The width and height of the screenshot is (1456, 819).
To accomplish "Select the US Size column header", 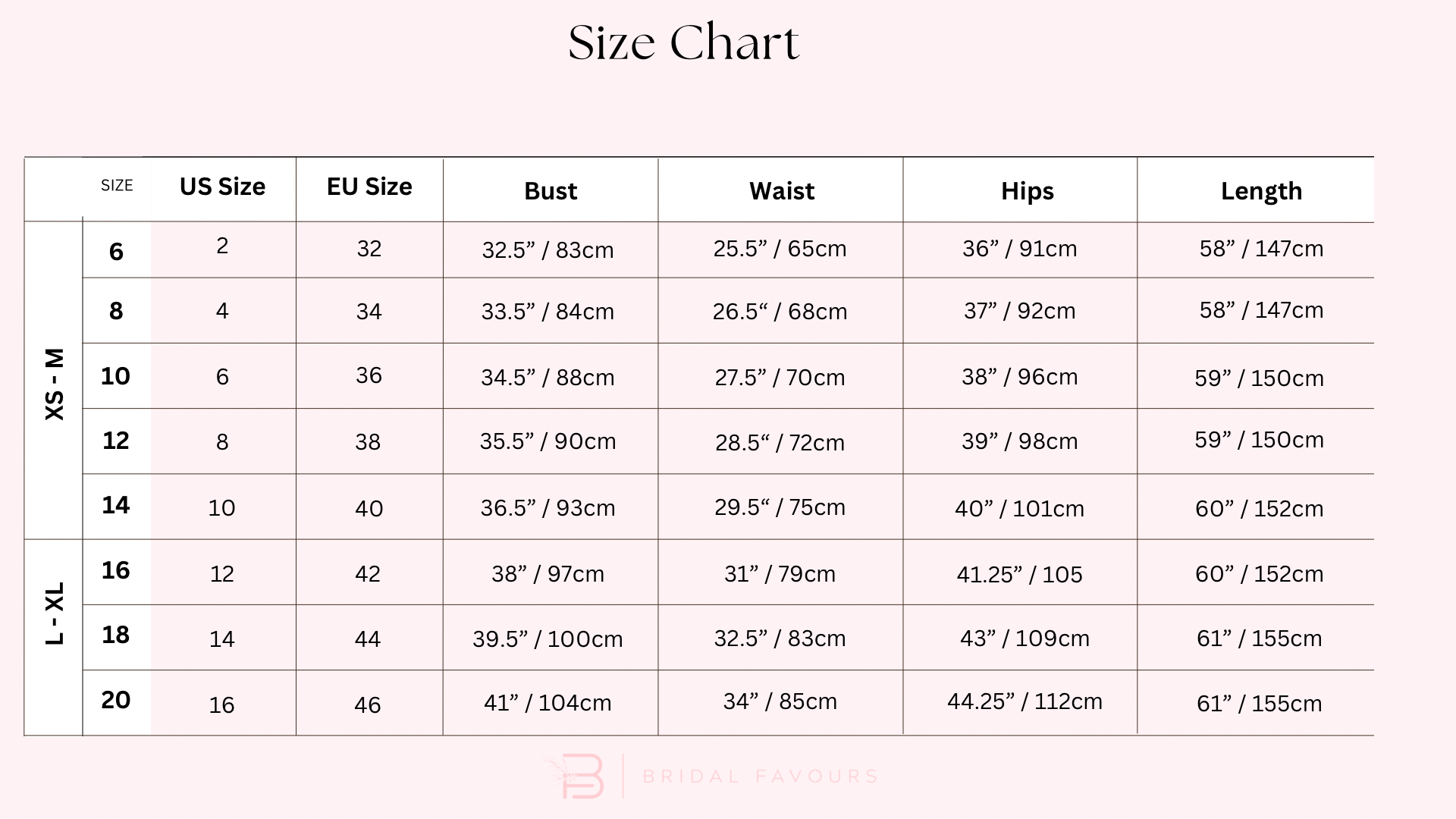I will [222, 187].
